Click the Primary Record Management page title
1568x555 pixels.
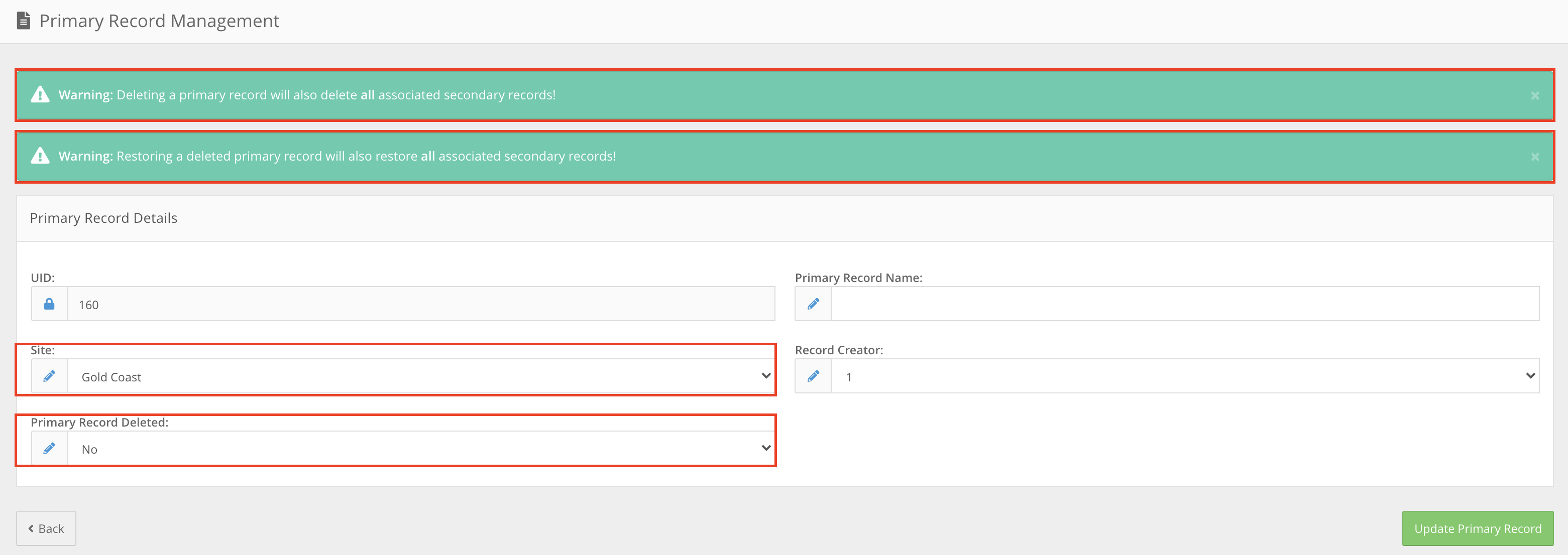coord(159,21)
